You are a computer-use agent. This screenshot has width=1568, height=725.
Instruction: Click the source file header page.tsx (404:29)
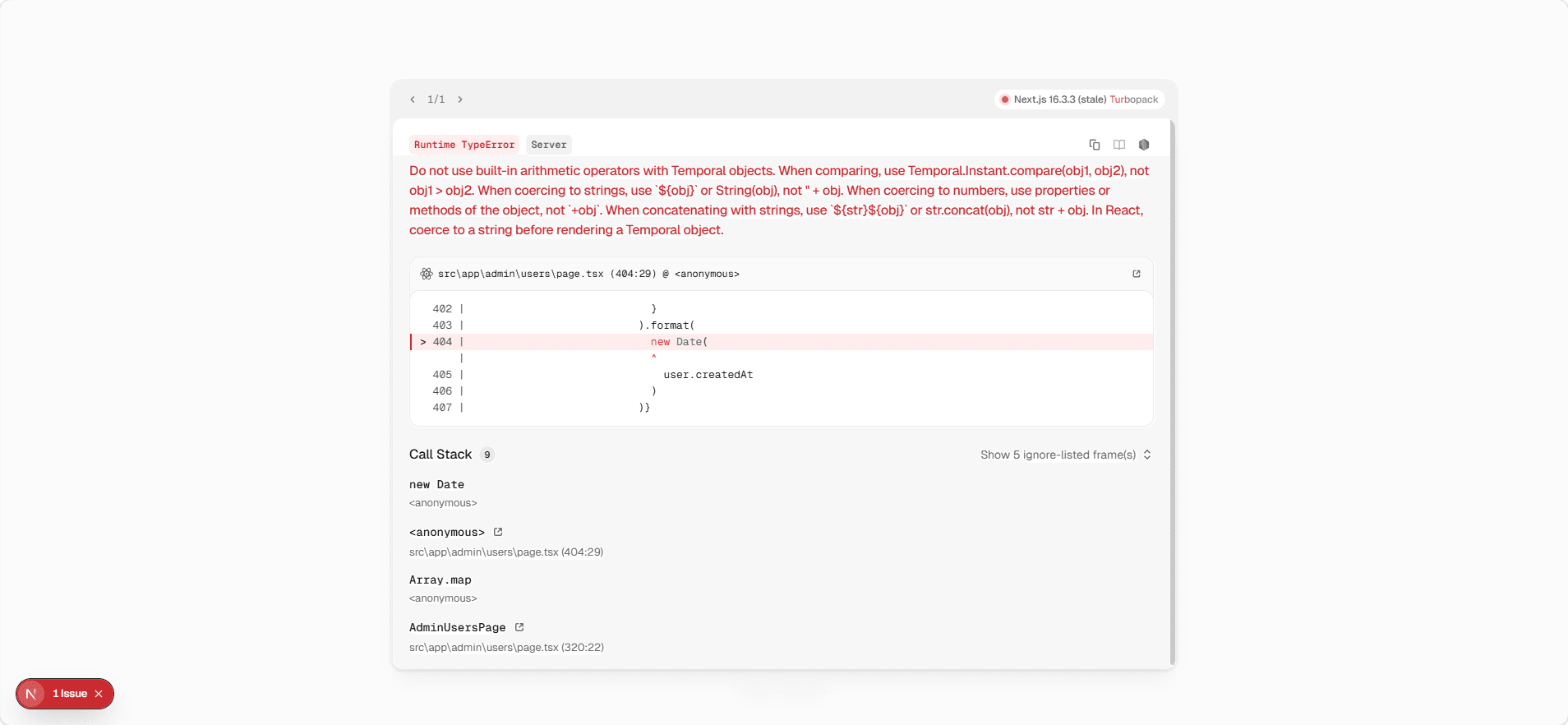[x=588, y=274]
